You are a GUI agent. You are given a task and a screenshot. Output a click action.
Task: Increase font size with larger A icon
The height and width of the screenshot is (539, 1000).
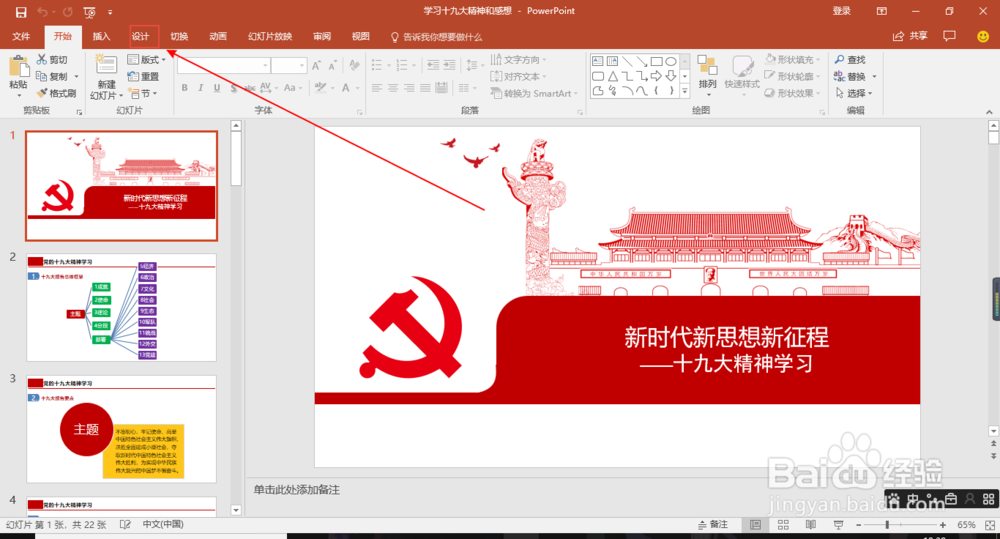click(x=317, y=65)
